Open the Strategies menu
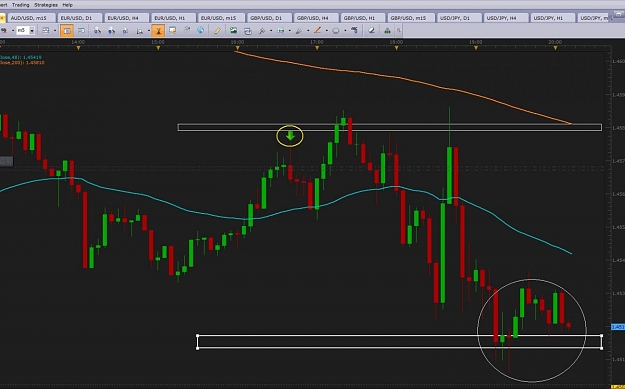This screenshot has width=625, height=389. (46, 5)
